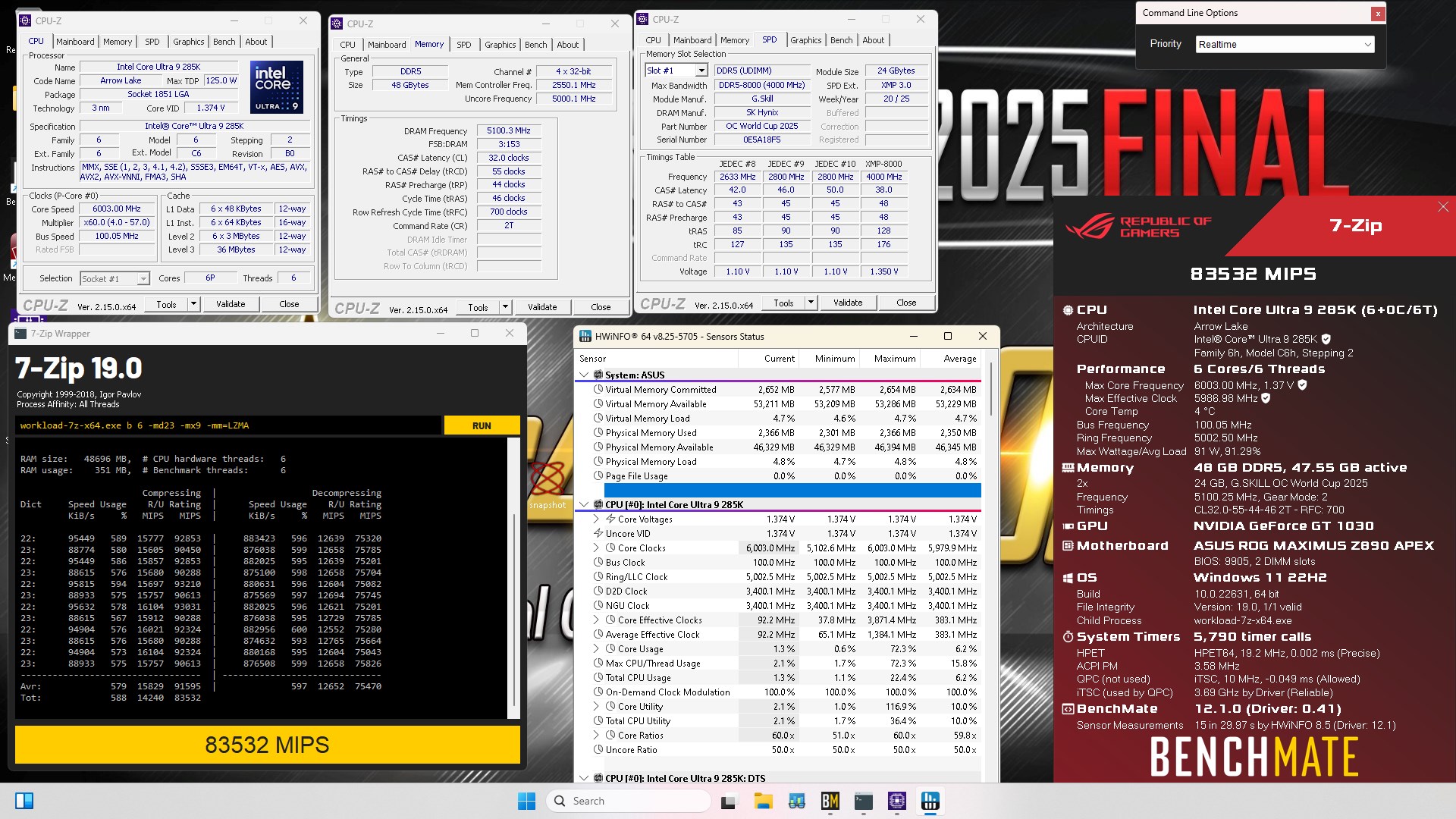Open the HWiNFO icon in the taskbar
The image size is (1456, 819).
[930, 801]
